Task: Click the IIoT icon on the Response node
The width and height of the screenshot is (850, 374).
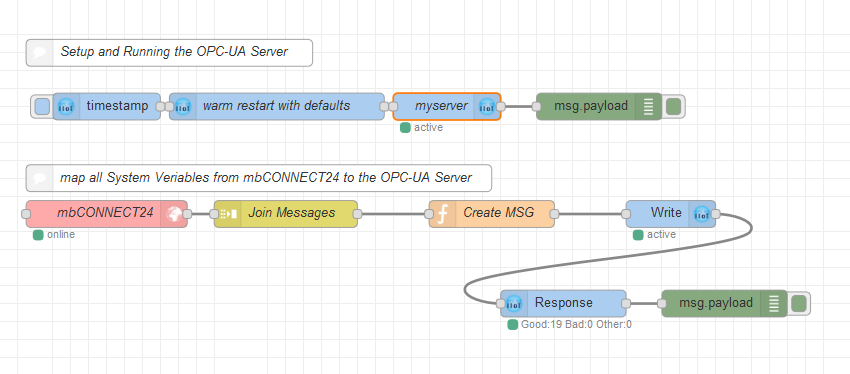Action: (x=514, y=304)
